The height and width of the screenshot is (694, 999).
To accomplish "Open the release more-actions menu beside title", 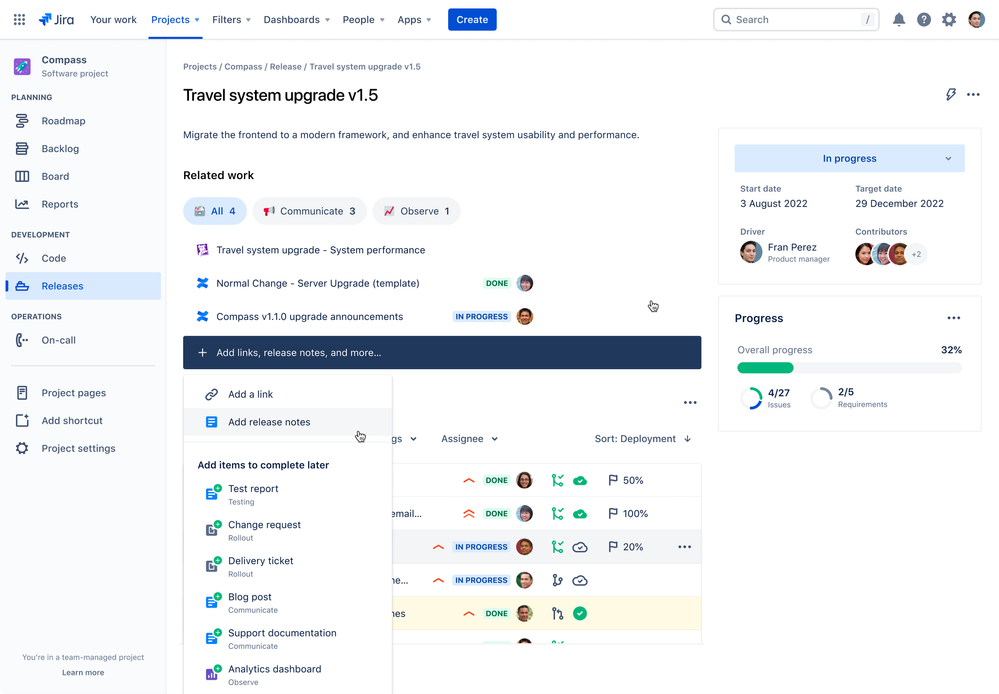I will tap(973, 94).
